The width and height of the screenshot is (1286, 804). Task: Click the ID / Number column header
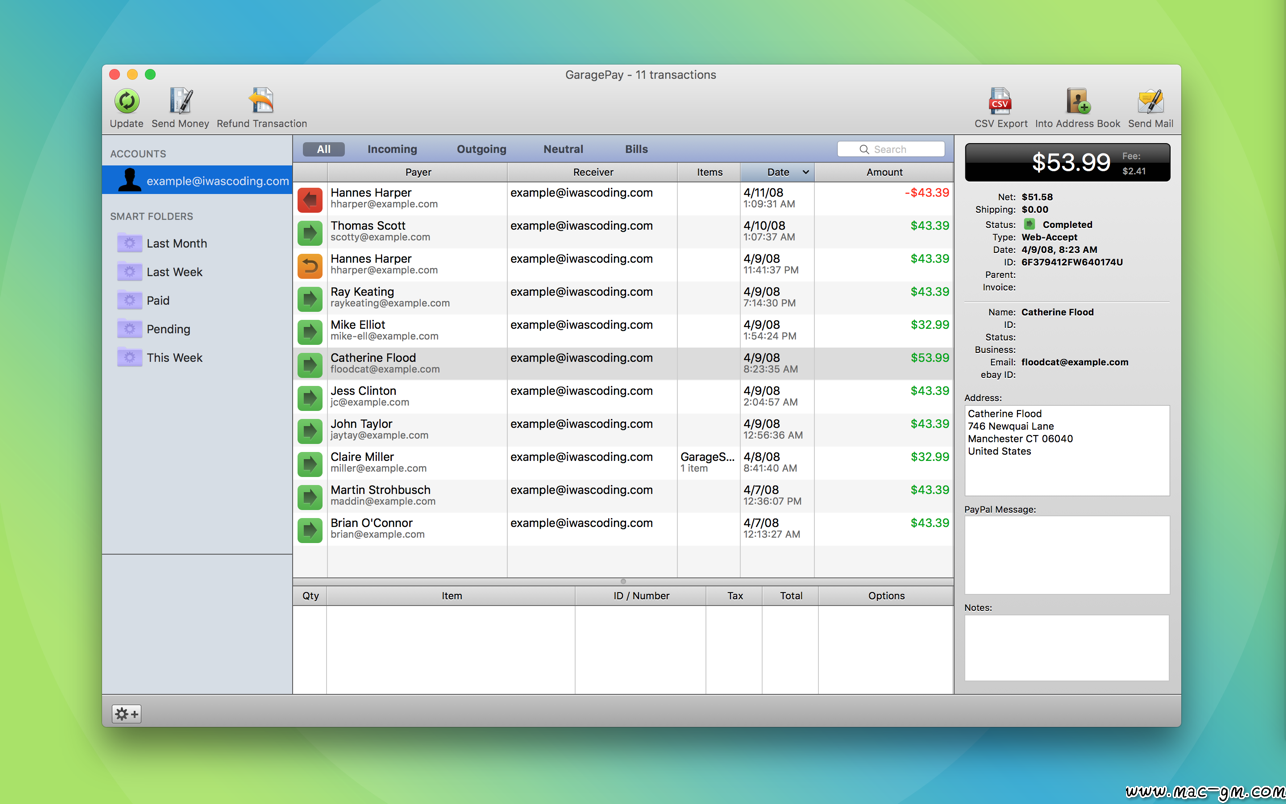pyautogui.click(x=641, y=595)
